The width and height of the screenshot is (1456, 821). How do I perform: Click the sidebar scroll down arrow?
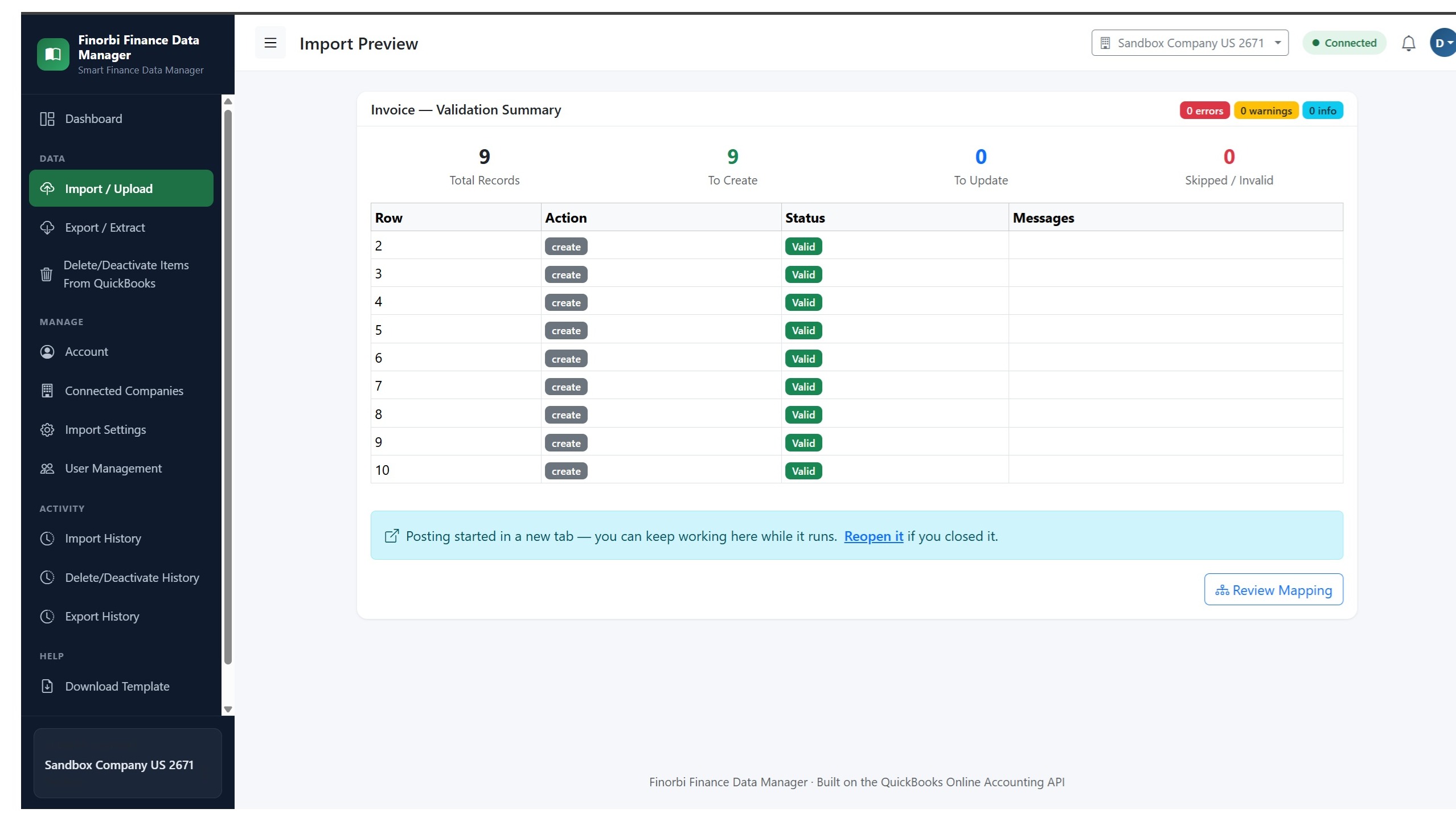point(228,709)
